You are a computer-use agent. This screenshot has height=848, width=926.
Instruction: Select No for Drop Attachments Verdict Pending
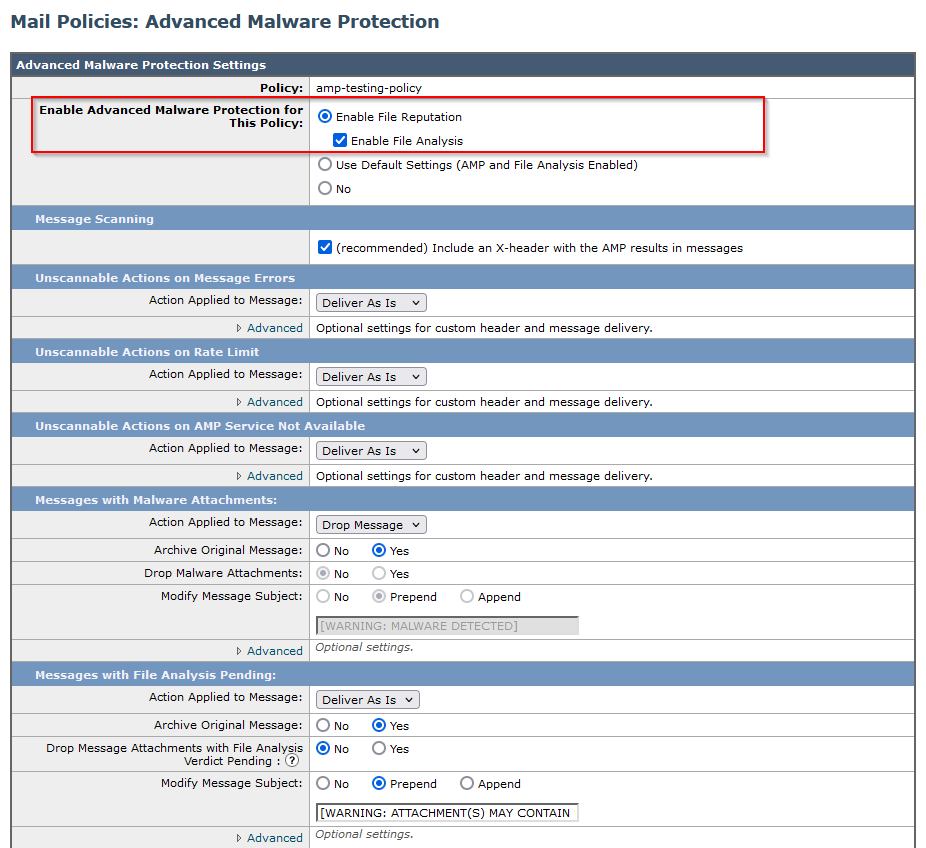pos(323,748)
